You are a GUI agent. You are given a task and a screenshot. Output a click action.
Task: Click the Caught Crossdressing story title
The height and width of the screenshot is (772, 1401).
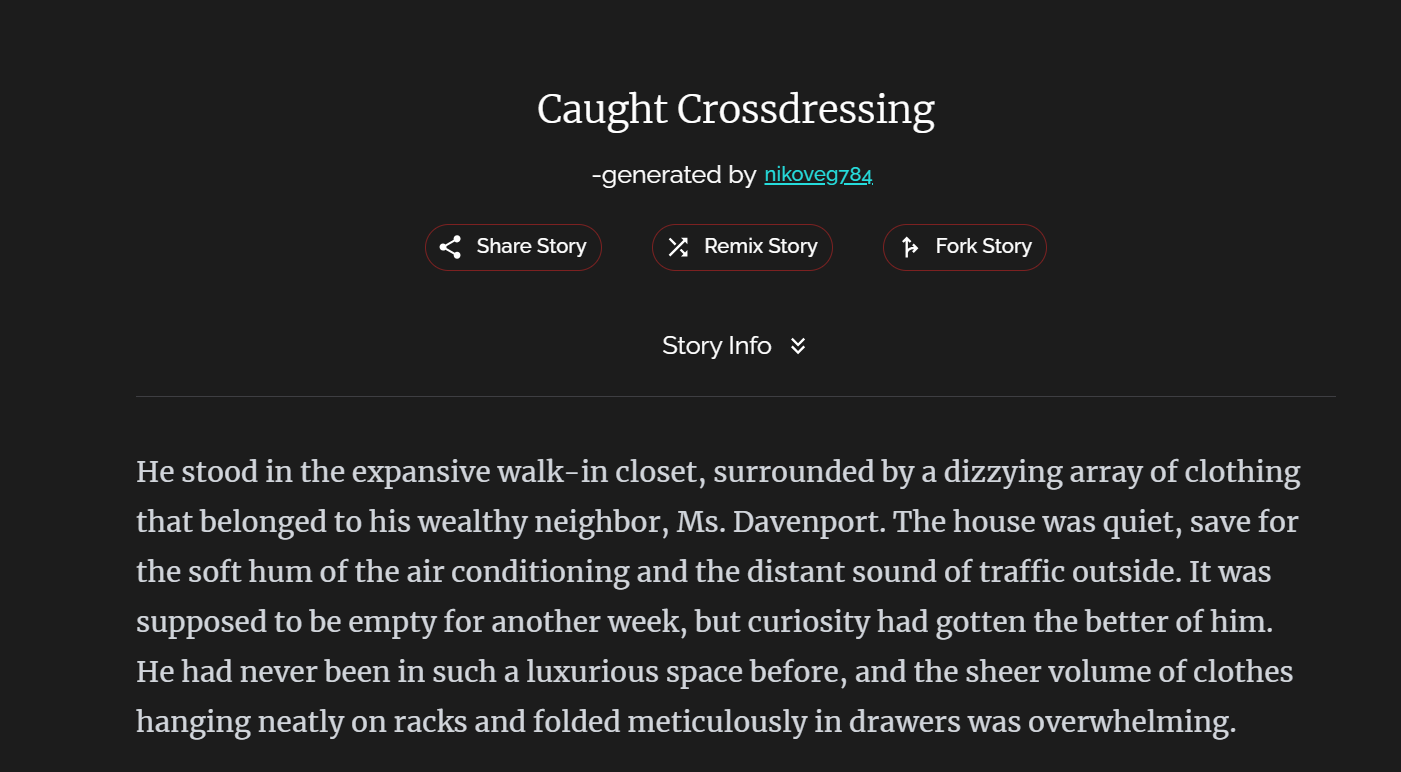click(x=736, y=109)
